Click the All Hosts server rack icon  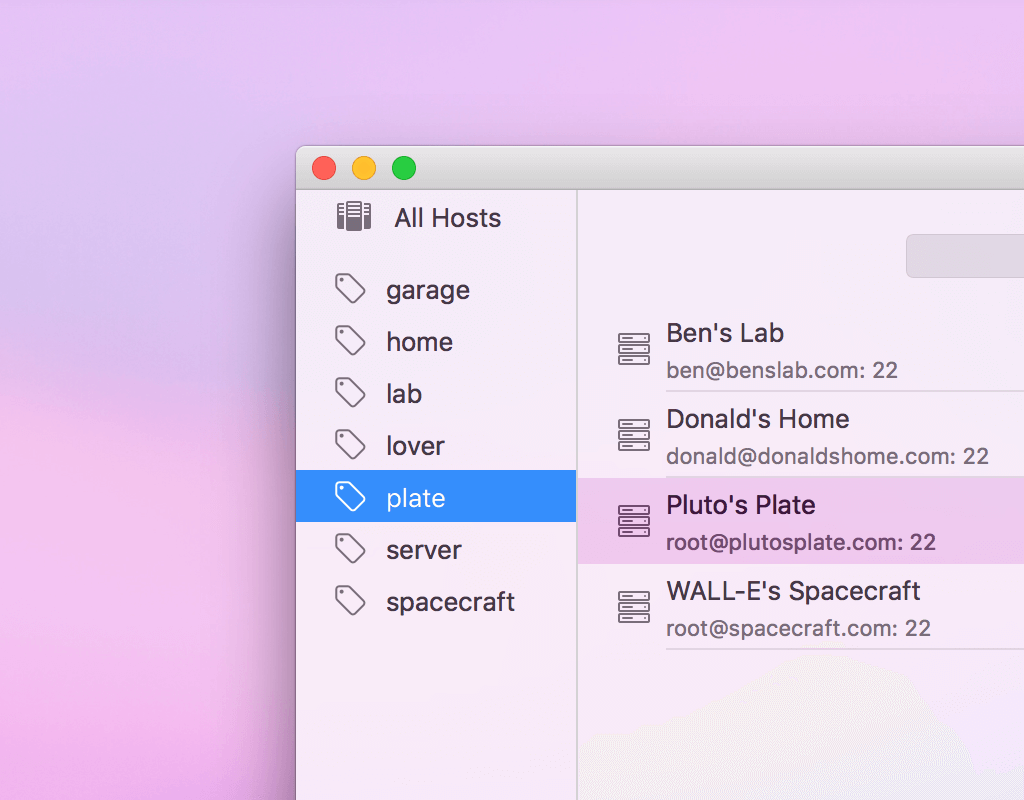354,216
